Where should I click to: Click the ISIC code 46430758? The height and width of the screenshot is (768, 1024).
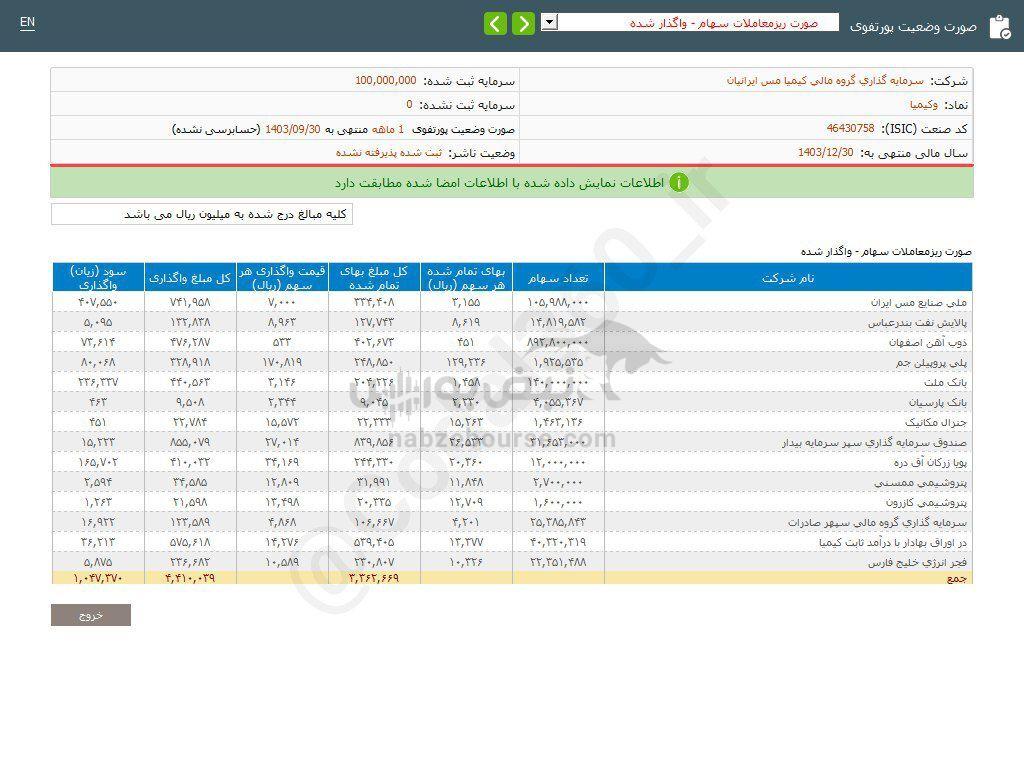(x=850, y=128)
